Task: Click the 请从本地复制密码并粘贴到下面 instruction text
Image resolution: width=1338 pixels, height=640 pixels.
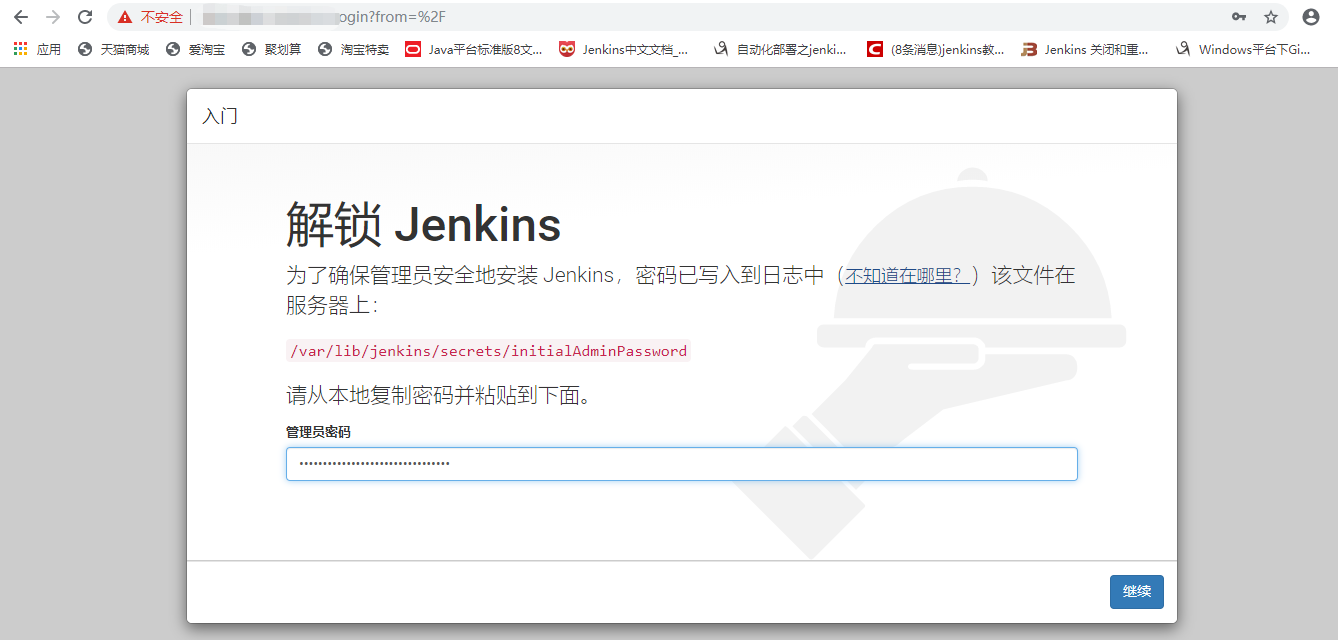Action: tap(439, 396)
